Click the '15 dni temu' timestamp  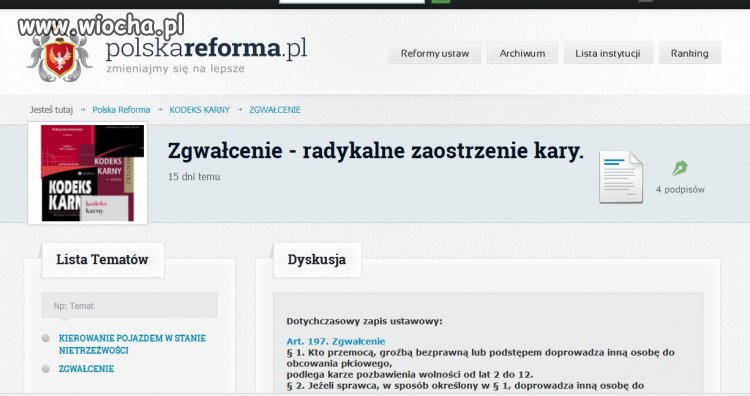(x=194, y=176)
